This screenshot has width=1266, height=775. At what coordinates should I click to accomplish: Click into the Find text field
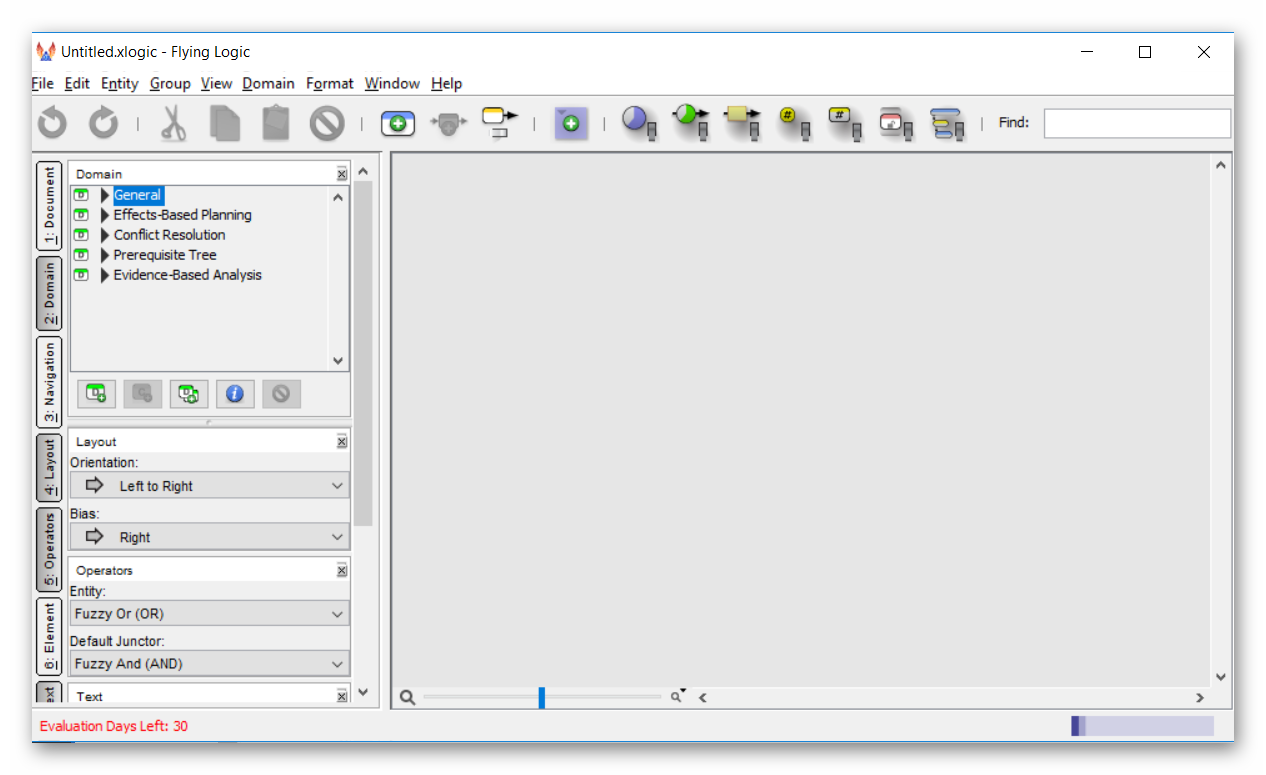1136,123
